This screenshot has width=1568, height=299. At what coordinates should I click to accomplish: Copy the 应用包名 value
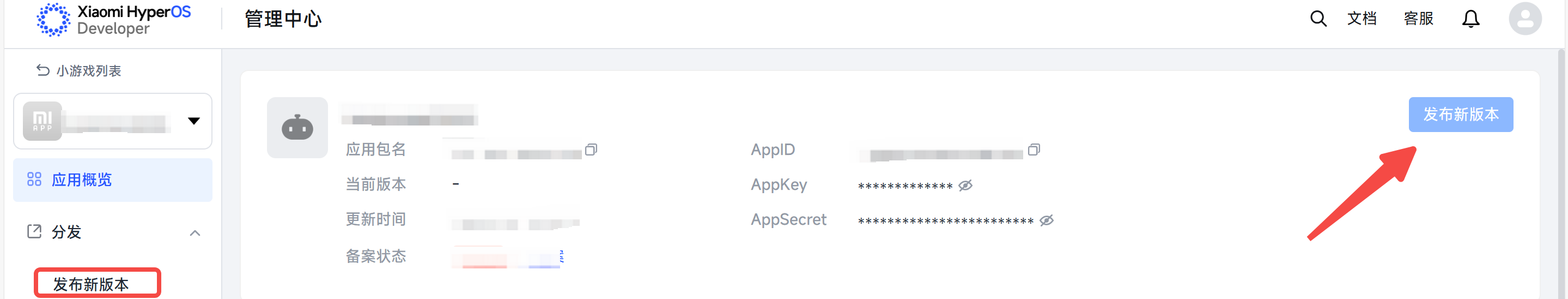pyautogui.click(x=591, y=149)
